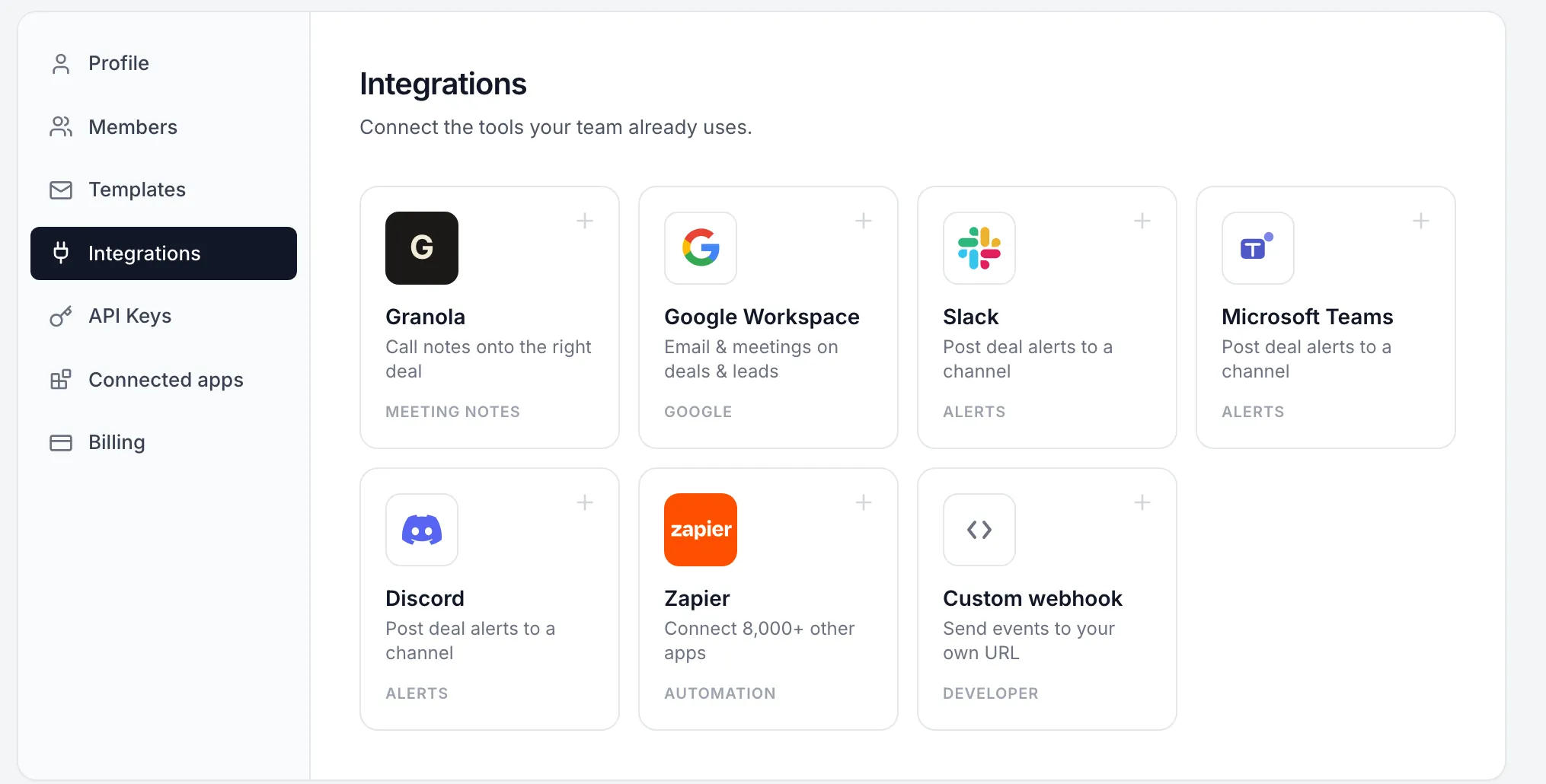Select the Slack card title
Image resolution: width=1546 pixels, height=784 pixels.
pos(971,317)
